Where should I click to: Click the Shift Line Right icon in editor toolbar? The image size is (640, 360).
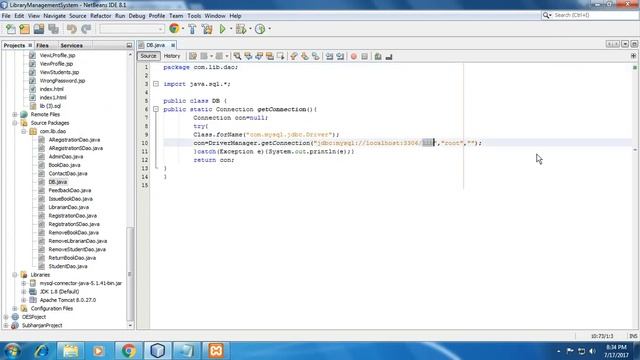pyautogui.click(x=340, y=56)
